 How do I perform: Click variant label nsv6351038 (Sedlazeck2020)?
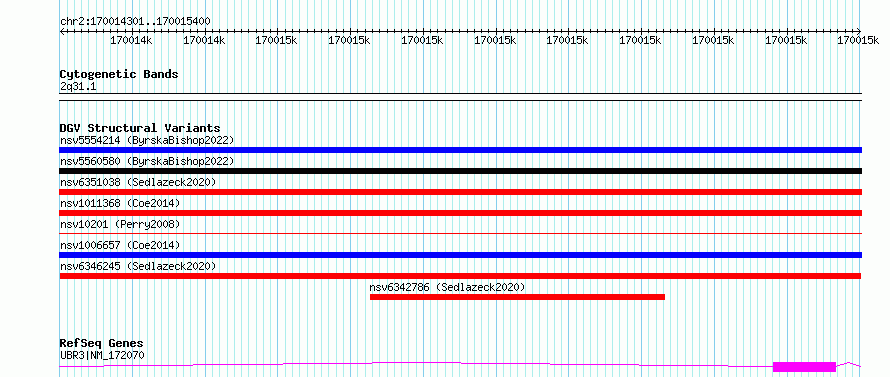pyautogui.click(x=138, y=182)
